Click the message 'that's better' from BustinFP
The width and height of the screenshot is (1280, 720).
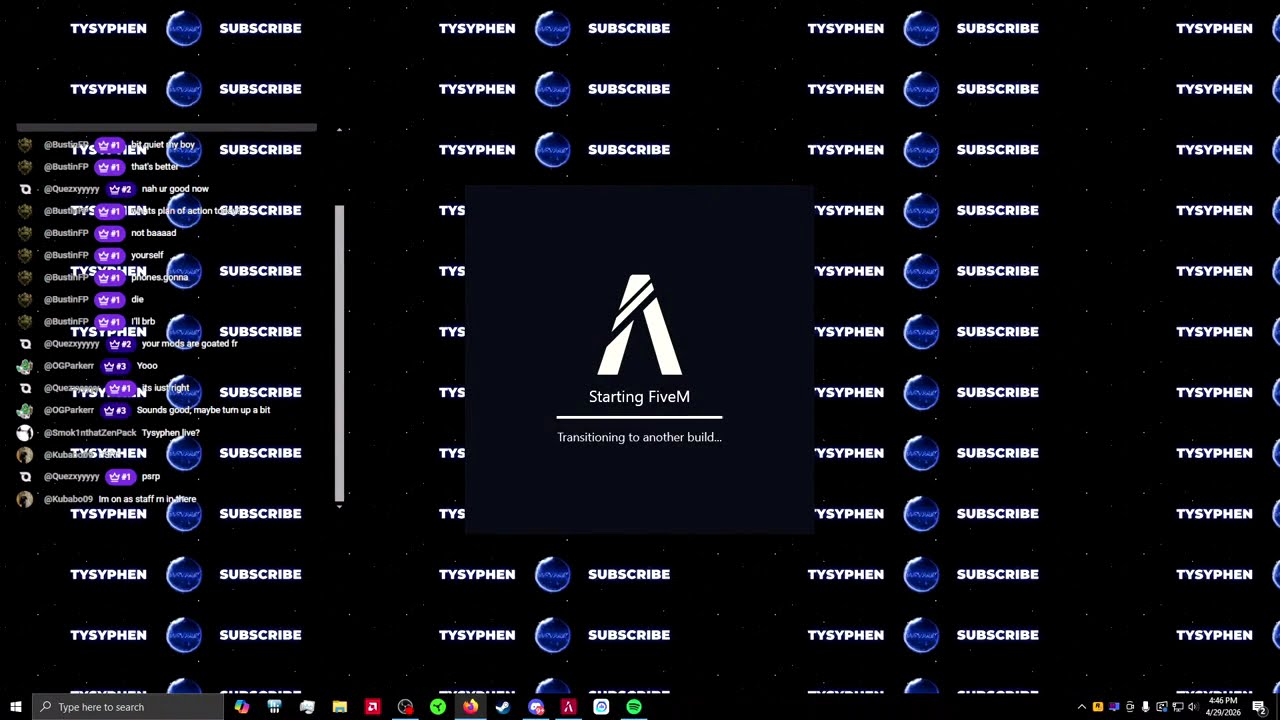[154, 167]
